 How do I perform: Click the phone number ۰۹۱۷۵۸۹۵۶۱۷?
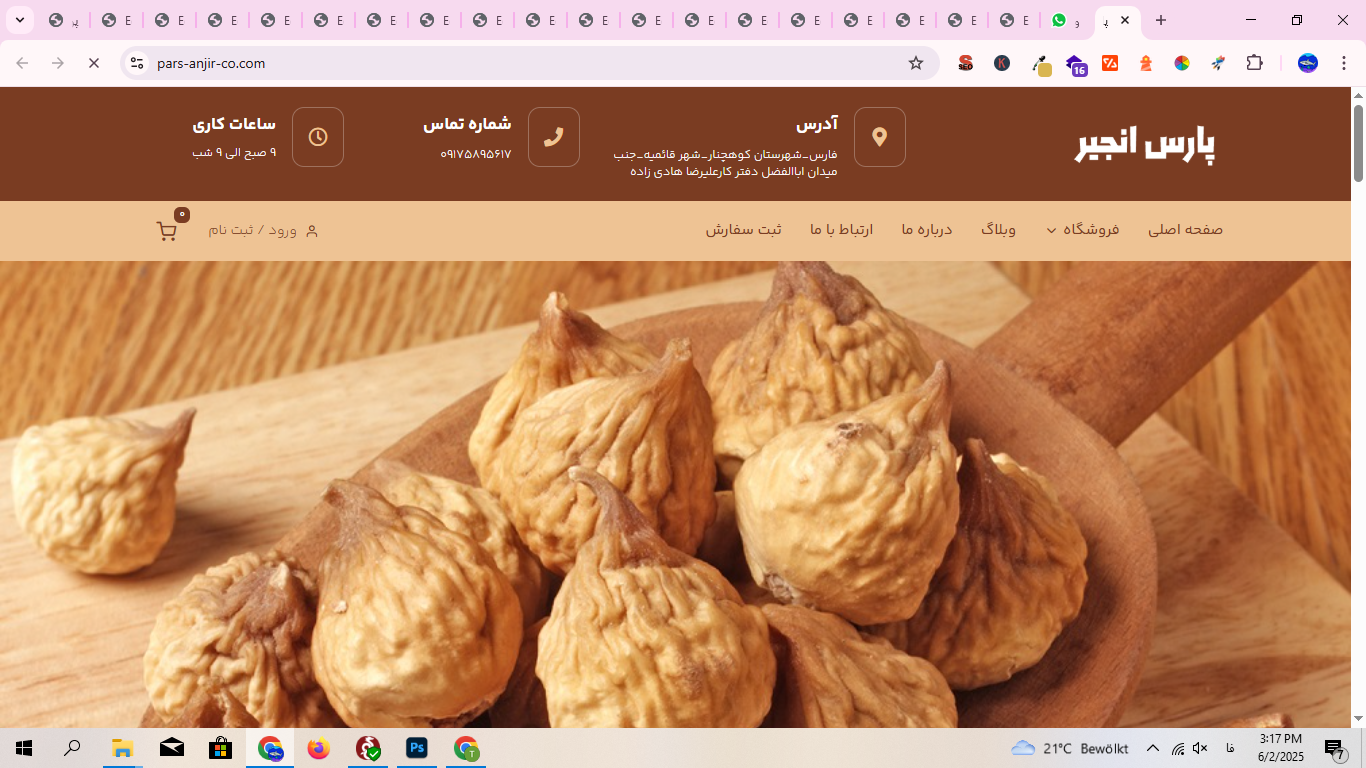[476, 154]
